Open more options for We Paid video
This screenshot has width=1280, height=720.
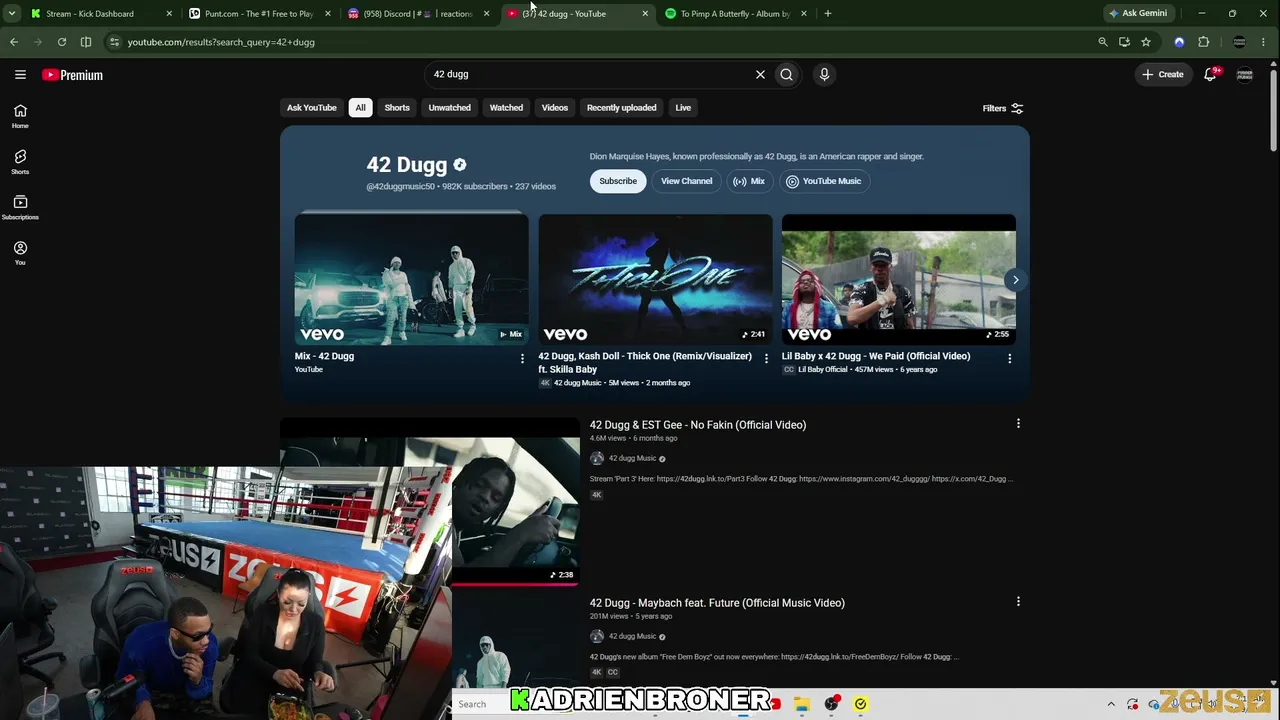(1009, 358)
